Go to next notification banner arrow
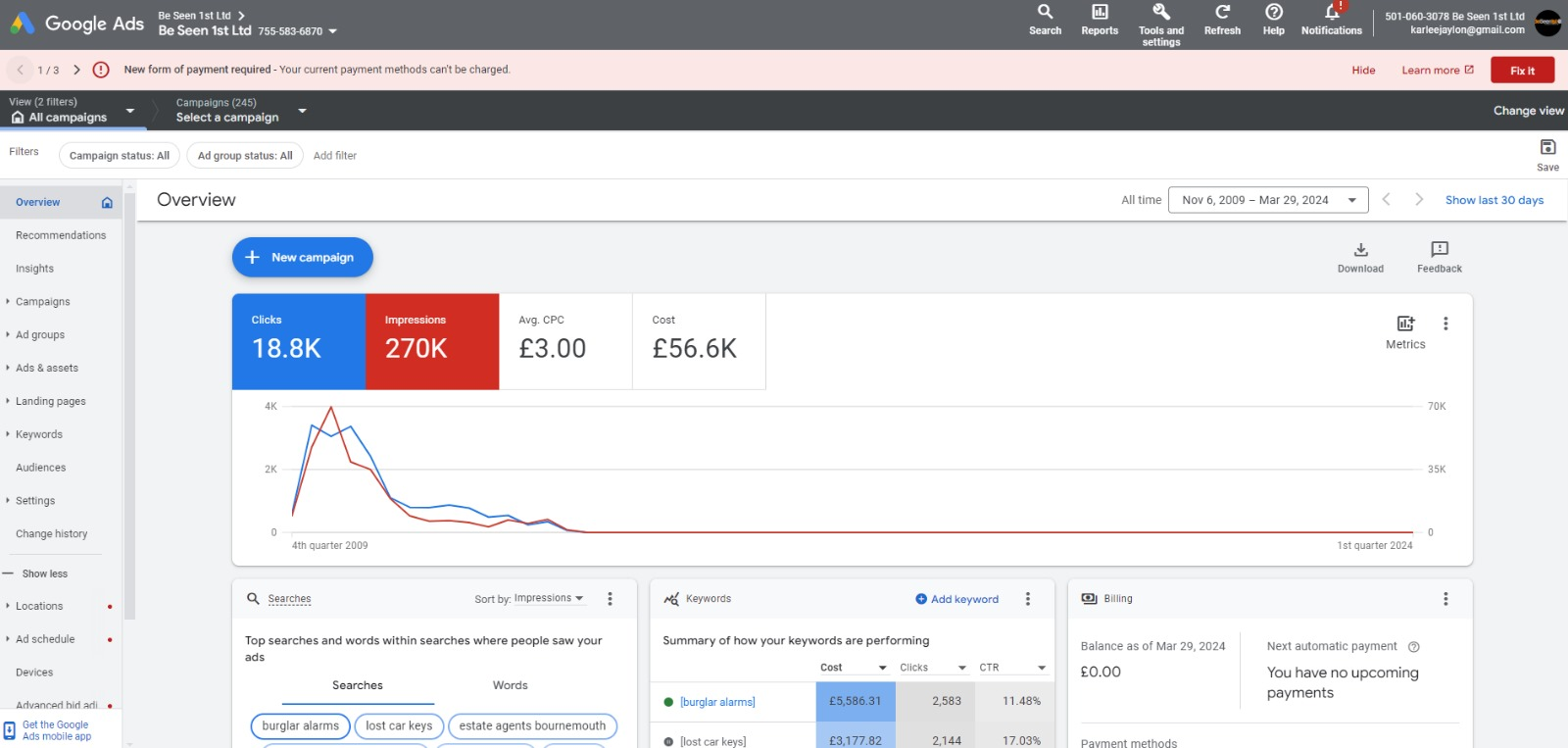Screen dimensions: 1568x748 [76, 70]
